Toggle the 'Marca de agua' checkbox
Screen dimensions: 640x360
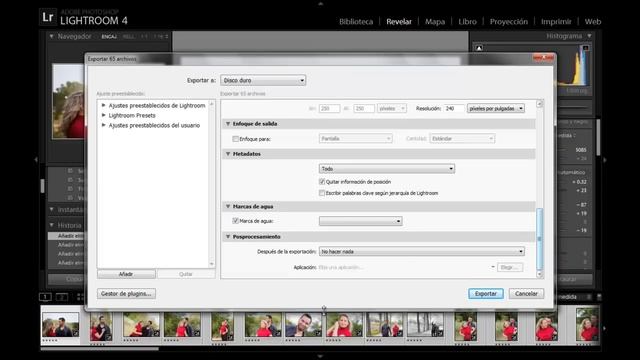point(236,221)
